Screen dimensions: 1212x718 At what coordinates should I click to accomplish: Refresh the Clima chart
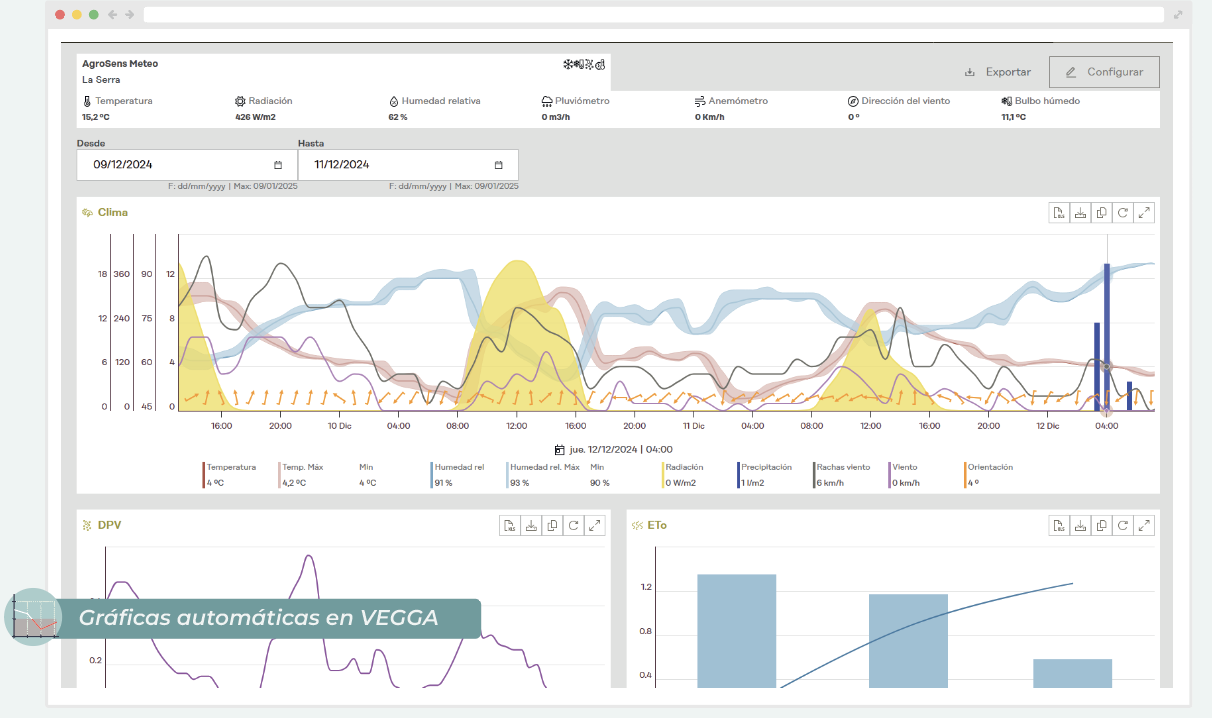click(1123, 212)
